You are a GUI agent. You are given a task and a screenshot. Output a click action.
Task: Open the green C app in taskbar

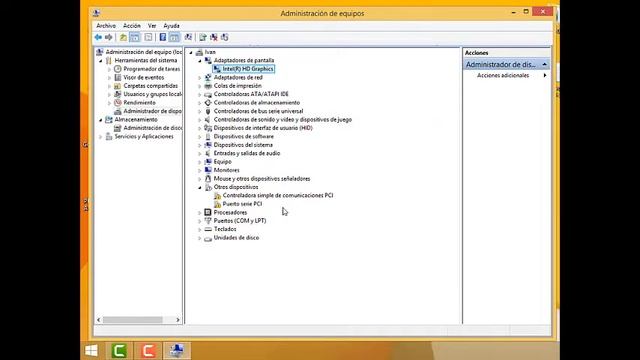[119, 351]
